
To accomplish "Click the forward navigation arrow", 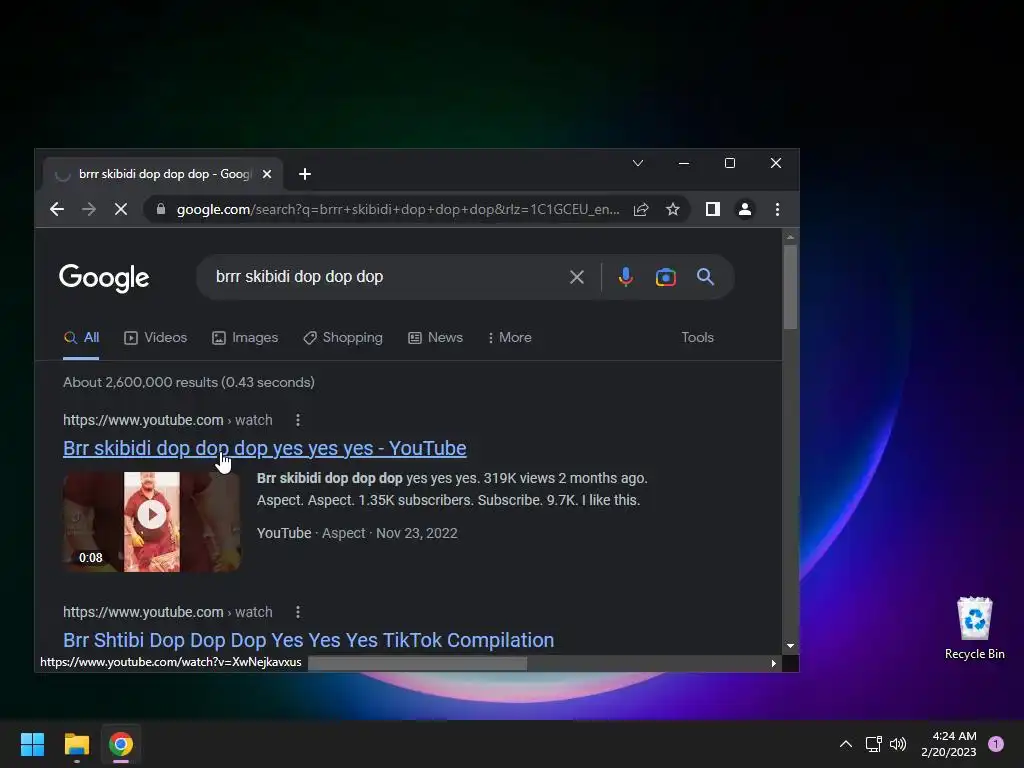I will [89, 209].
